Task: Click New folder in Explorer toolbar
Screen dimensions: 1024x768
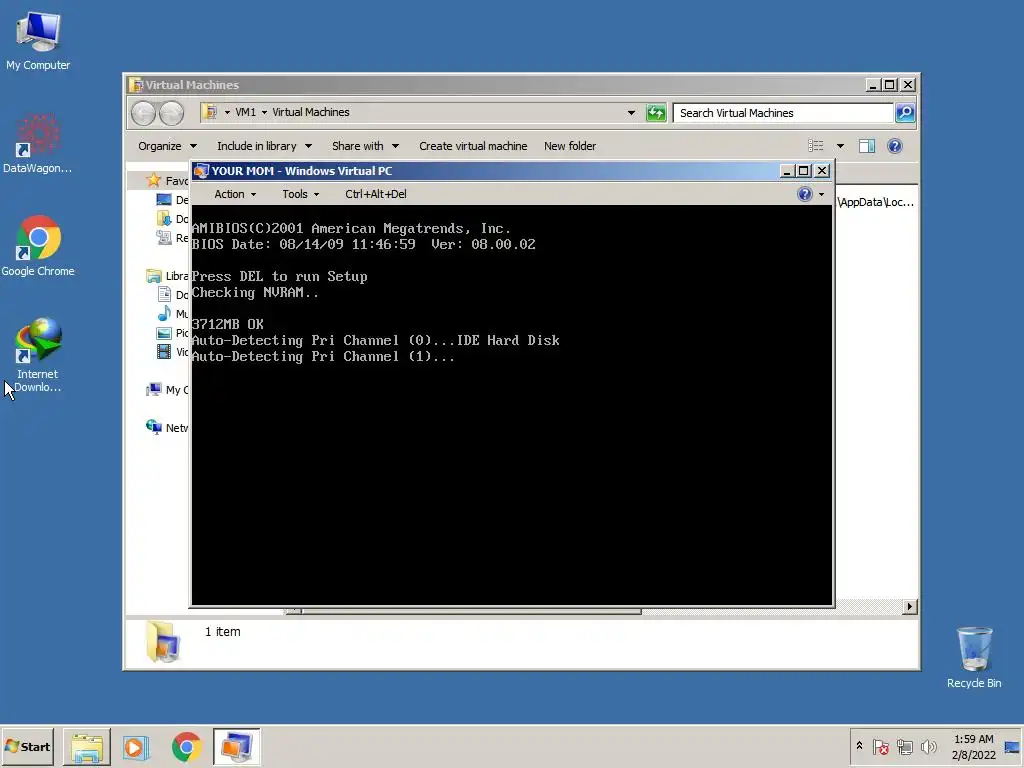Action: 569,146
